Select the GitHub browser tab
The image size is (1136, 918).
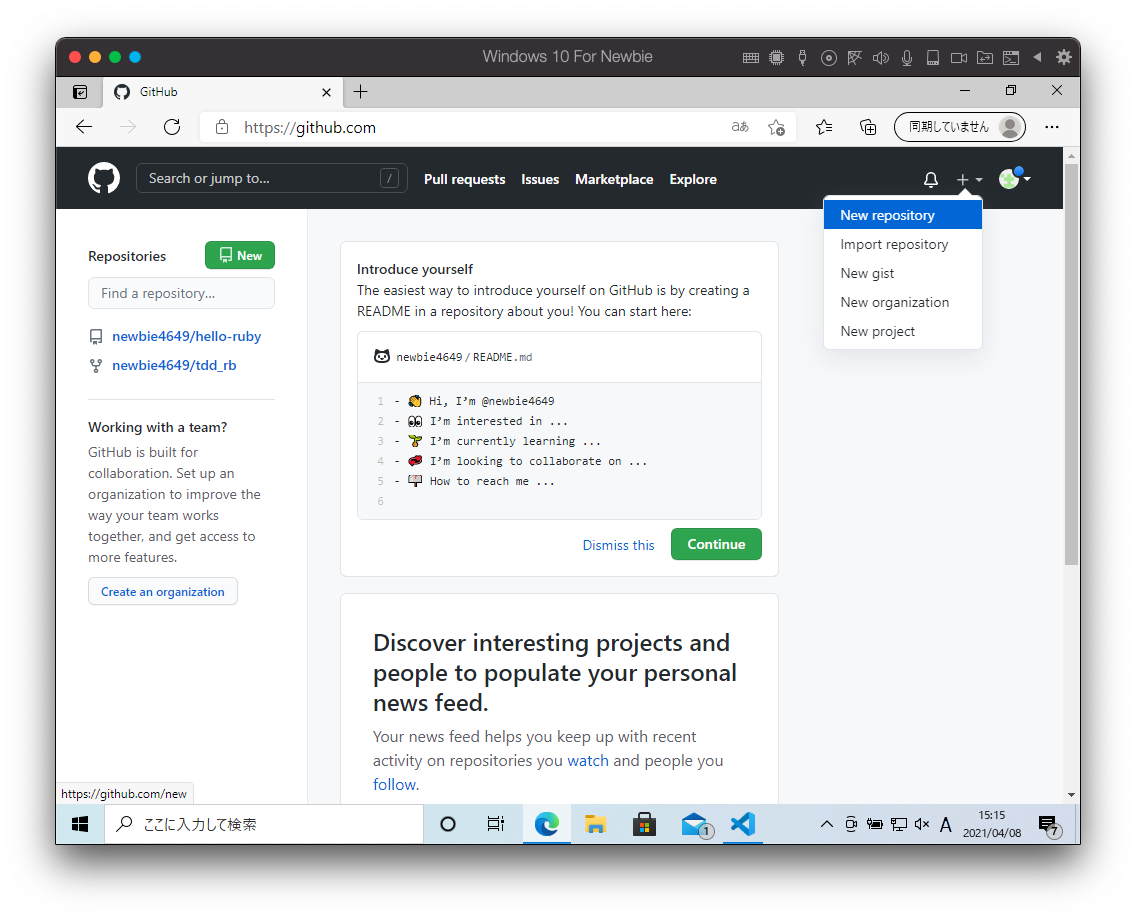click(222, 92)
